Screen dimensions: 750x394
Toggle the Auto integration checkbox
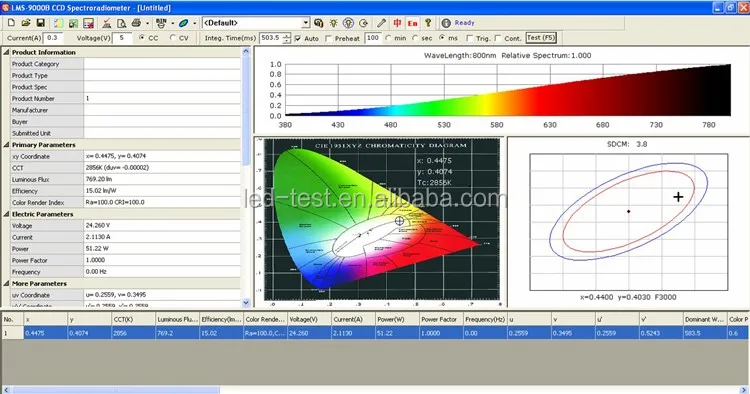298,38
